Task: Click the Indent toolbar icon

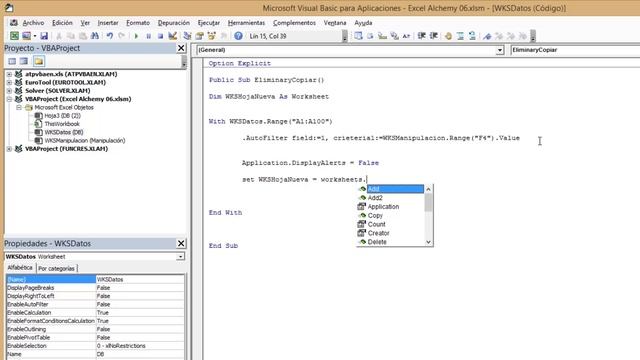Action: pos(422,36)
